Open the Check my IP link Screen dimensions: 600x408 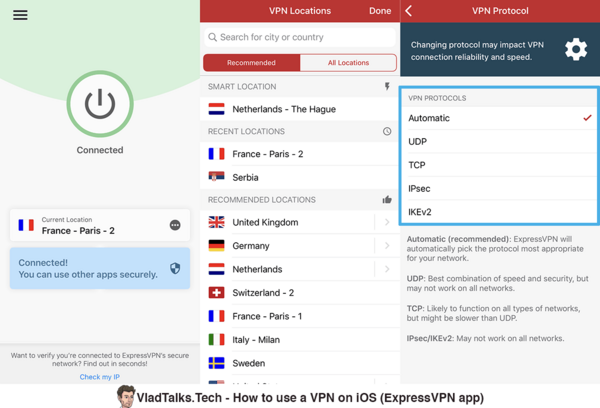coord(99,377)
